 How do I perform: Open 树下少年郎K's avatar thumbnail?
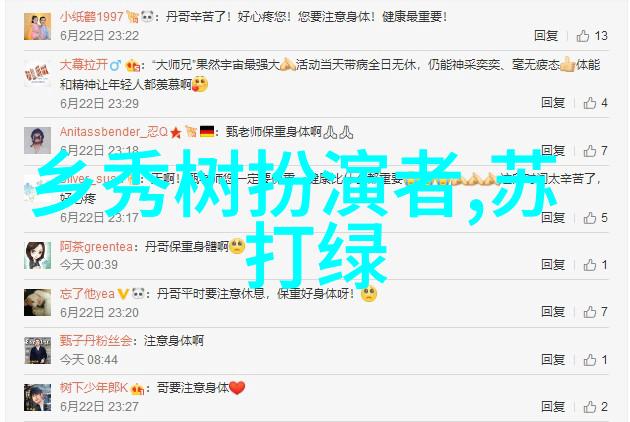point(37,397)
